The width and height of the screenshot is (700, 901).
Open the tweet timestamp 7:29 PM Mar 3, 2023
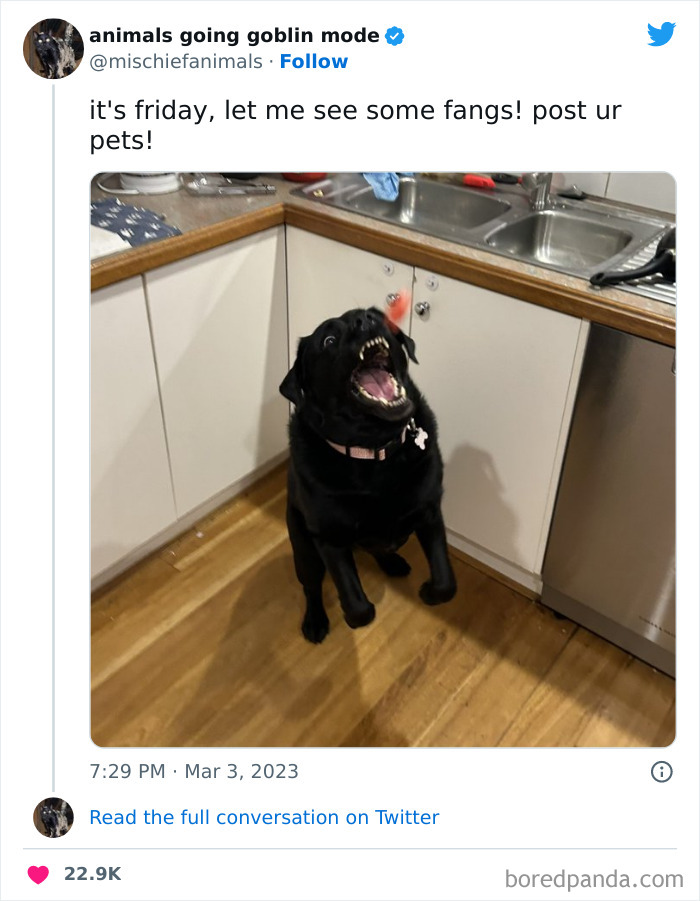coord(194,771)
